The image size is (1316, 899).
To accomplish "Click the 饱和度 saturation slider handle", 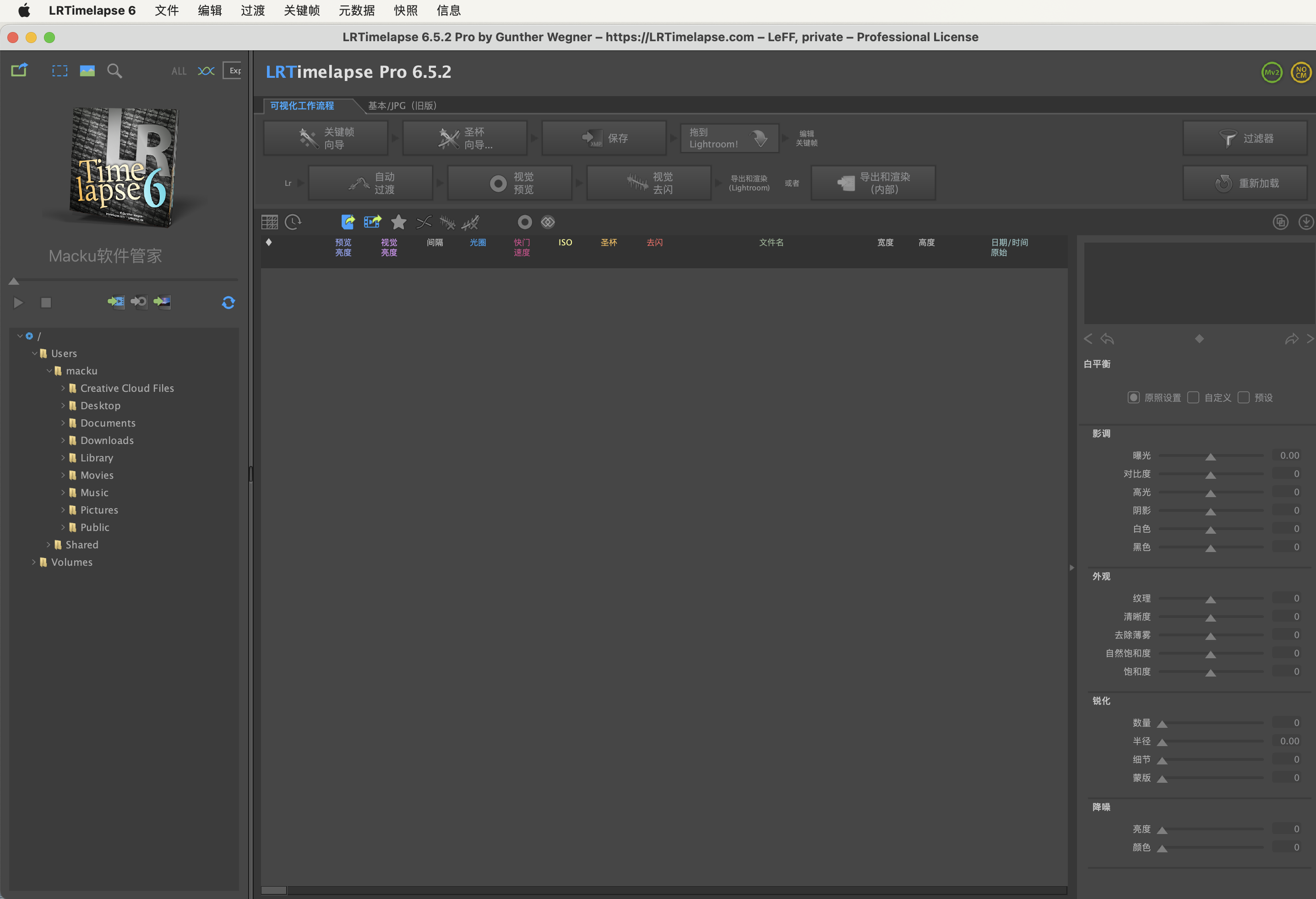I will [x=1211, y=673].
